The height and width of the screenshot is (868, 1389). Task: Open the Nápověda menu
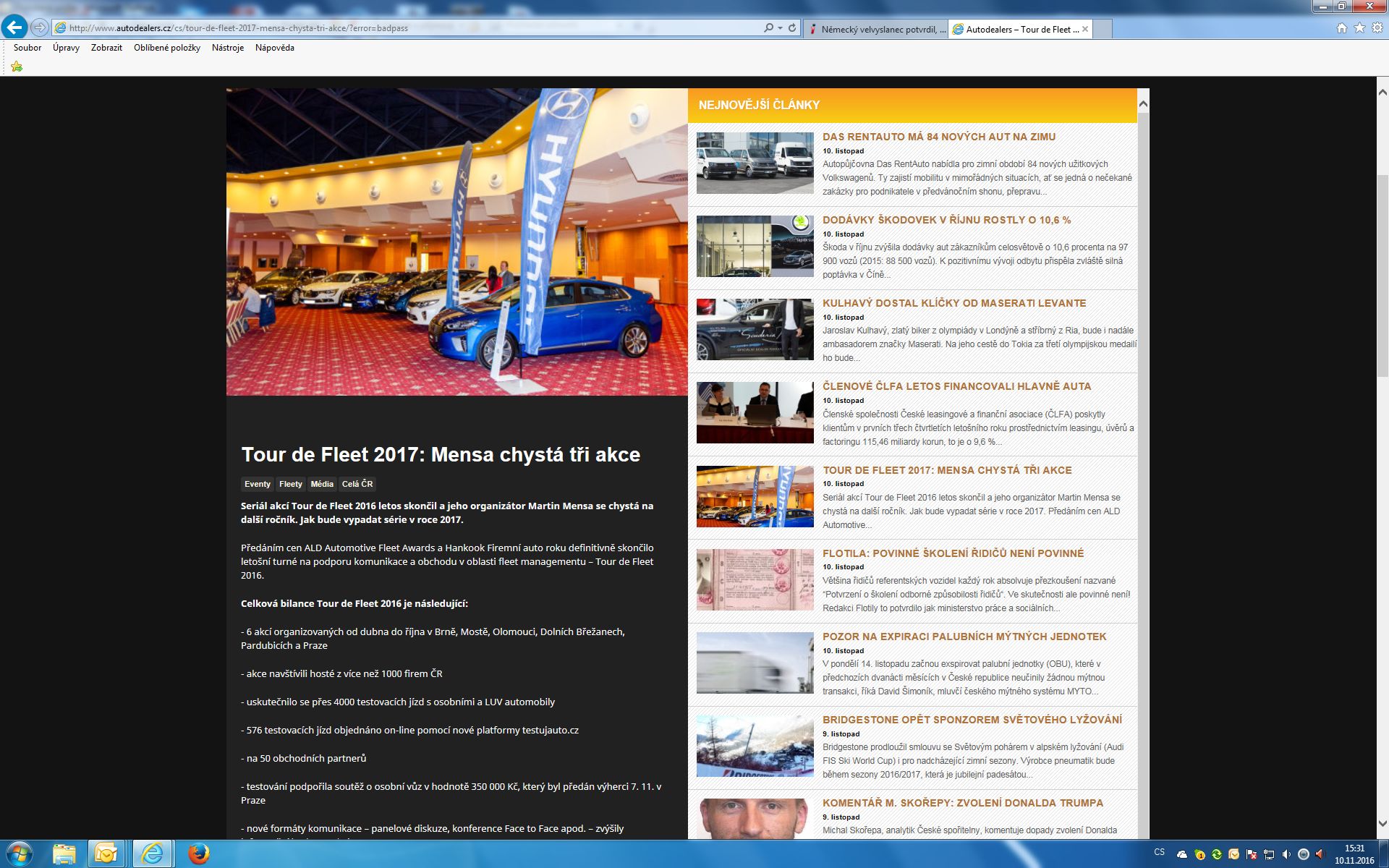pyautogui.click(x=275, y=48)
